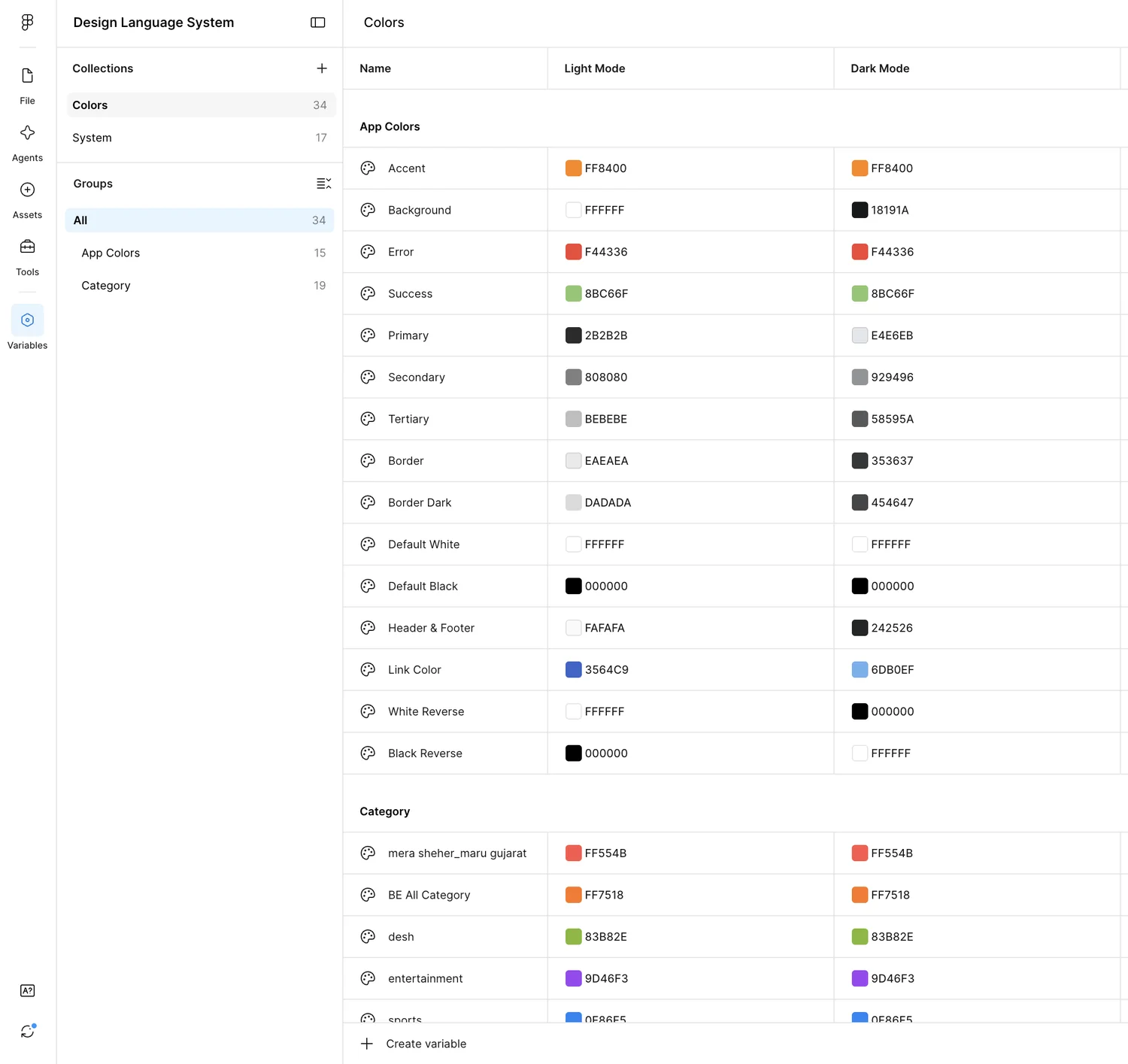Click Black Reverse Dark Mode value FFFFFF
The image size is (1128, 1064).
coord(890,753)
